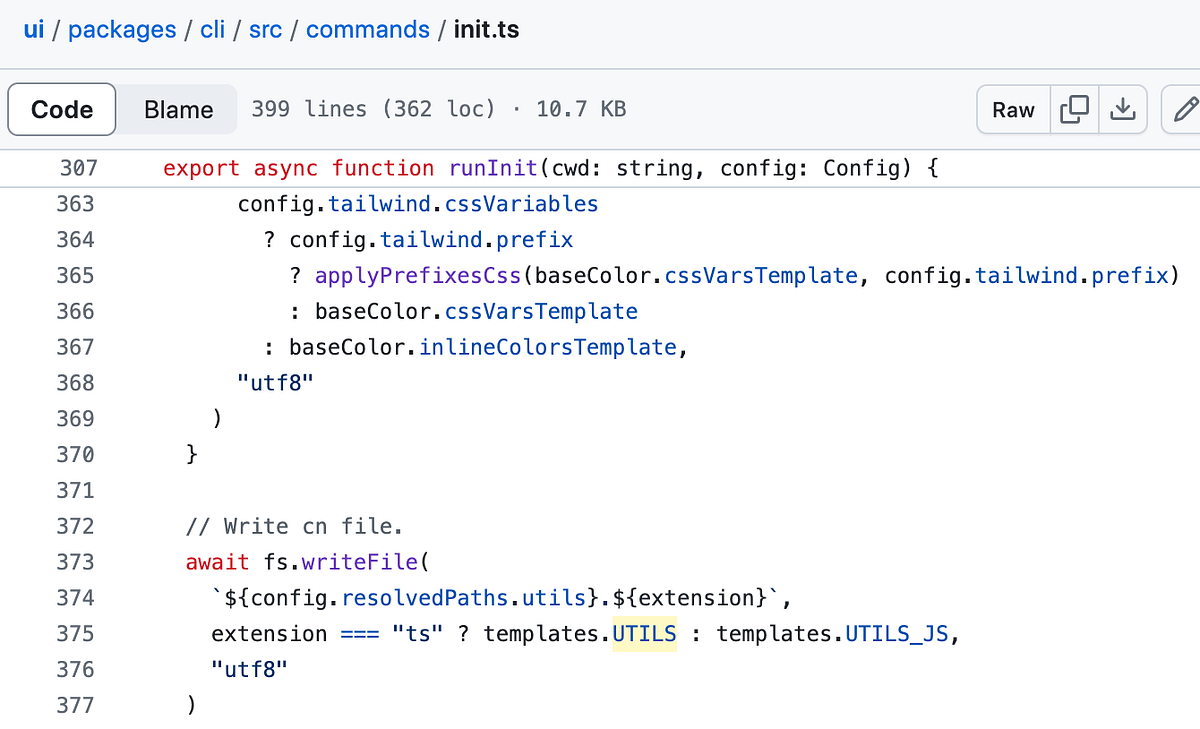Image resolution: width=1200 pixels, height=729 pixels.
Task: Open the commands folder breadcrumb
Action: [367, 30]
